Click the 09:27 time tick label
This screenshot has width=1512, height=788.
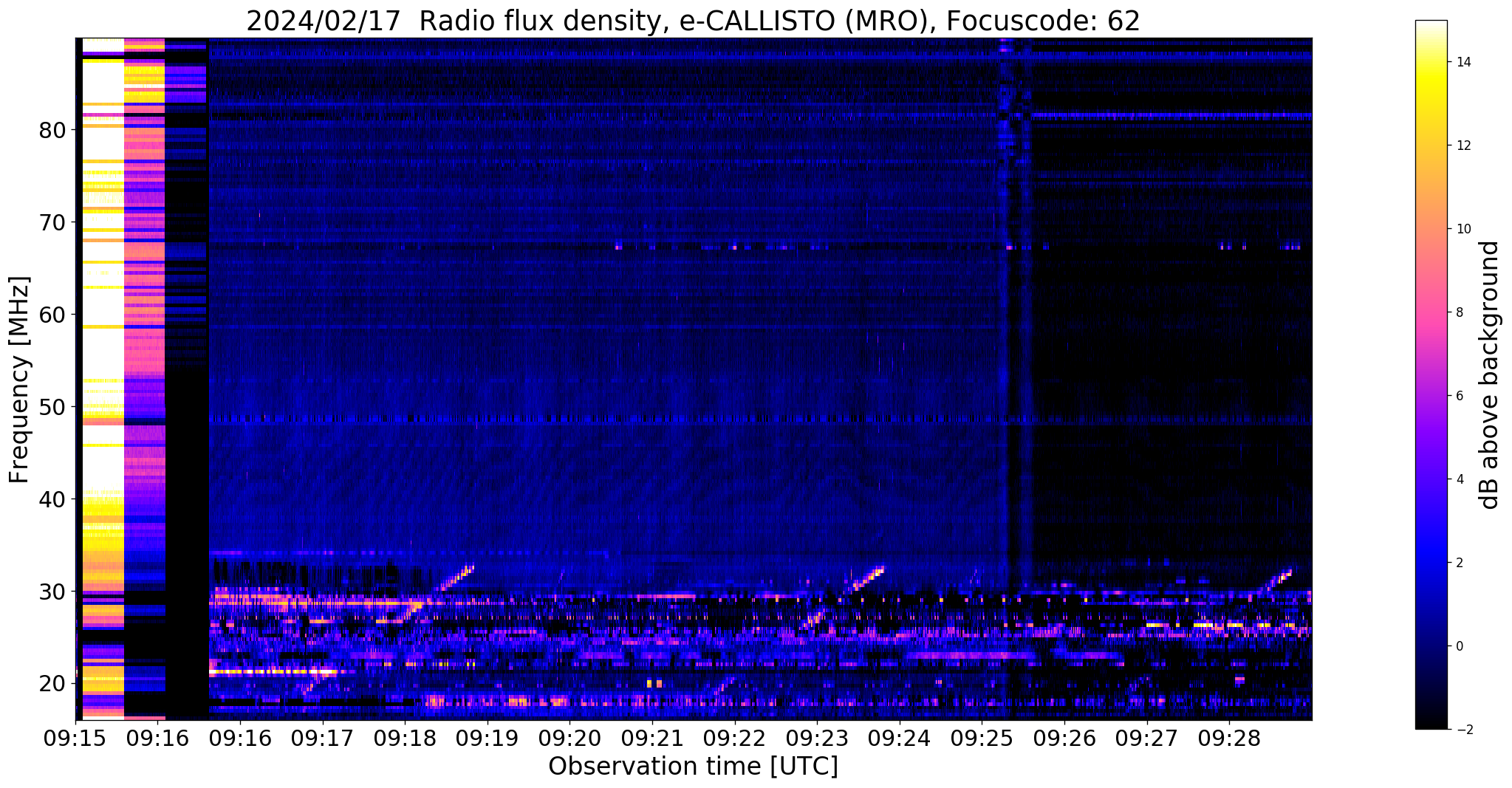[x=1146, y=739]
